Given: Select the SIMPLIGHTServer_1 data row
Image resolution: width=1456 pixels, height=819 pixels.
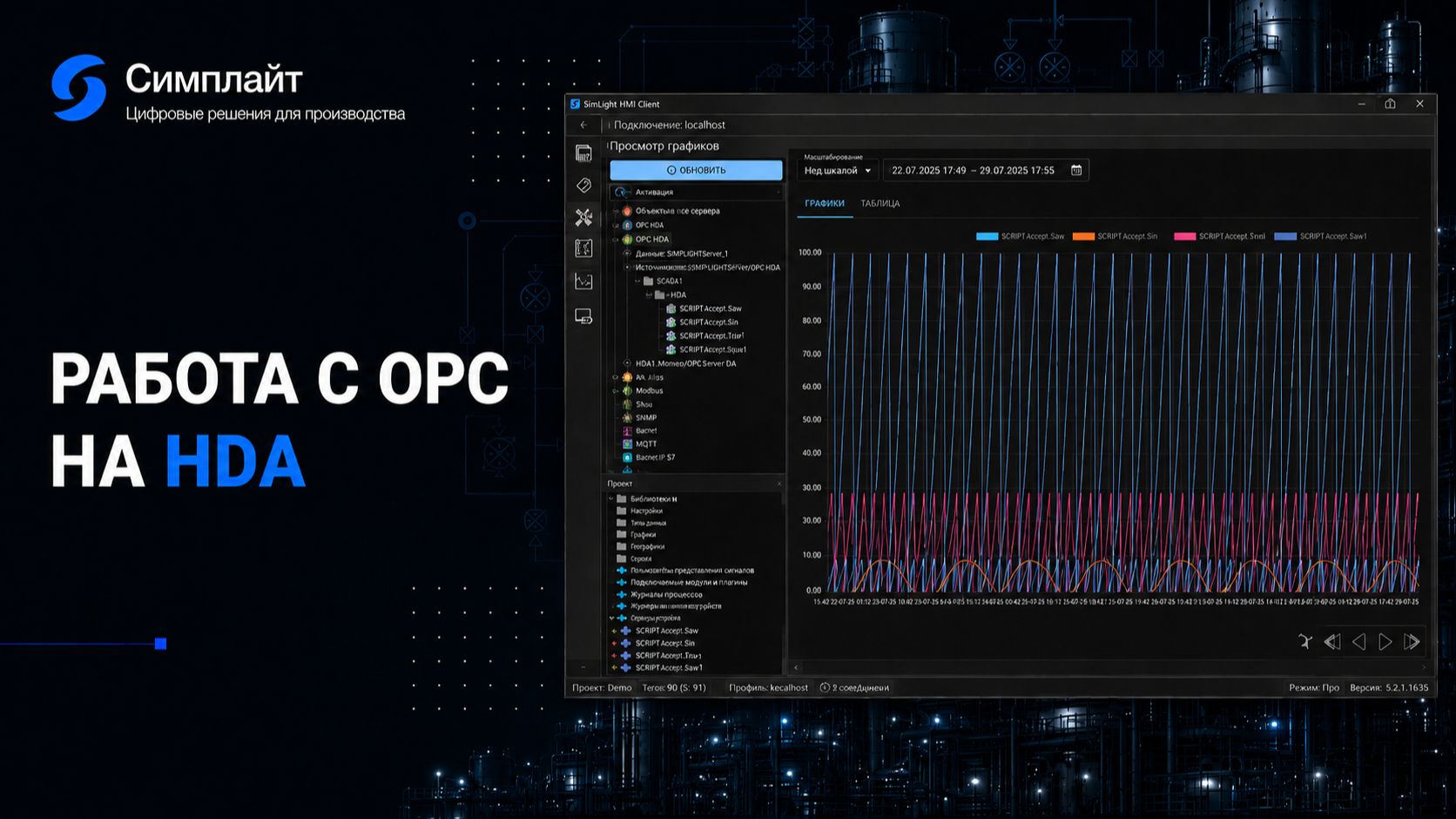Looking at the screenshot, I should click(682, 254).
